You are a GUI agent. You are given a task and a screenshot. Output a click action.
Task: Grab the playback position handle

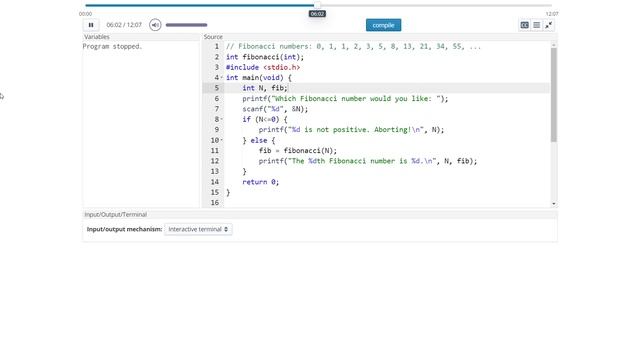click(317, 5)
